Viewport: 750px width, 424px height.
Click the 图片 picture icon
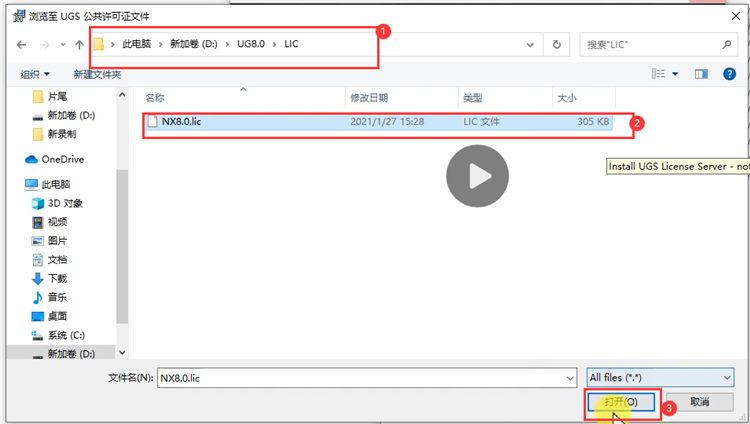38,241
